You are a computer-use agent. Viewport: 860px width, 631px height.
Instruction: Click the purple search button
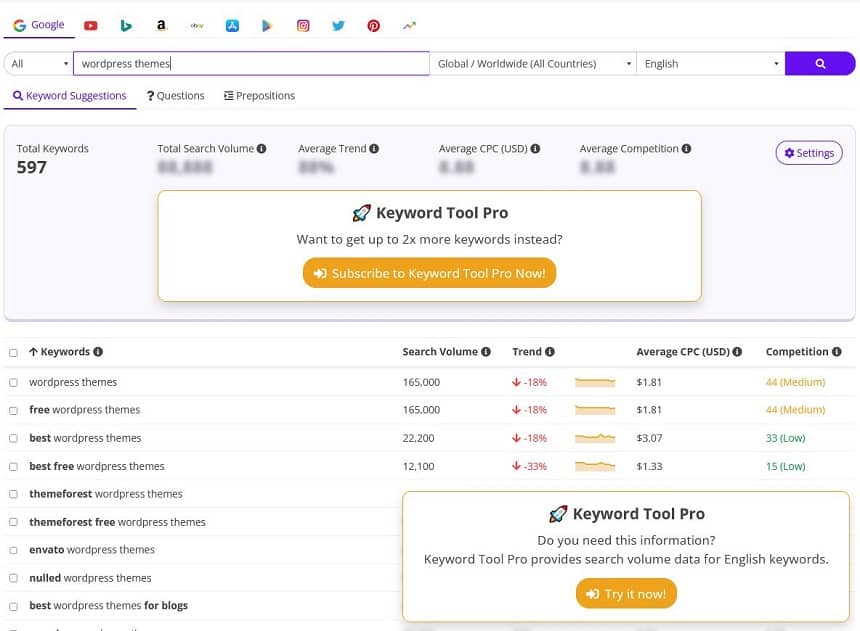pyautogui.click(x=820, y=64)
